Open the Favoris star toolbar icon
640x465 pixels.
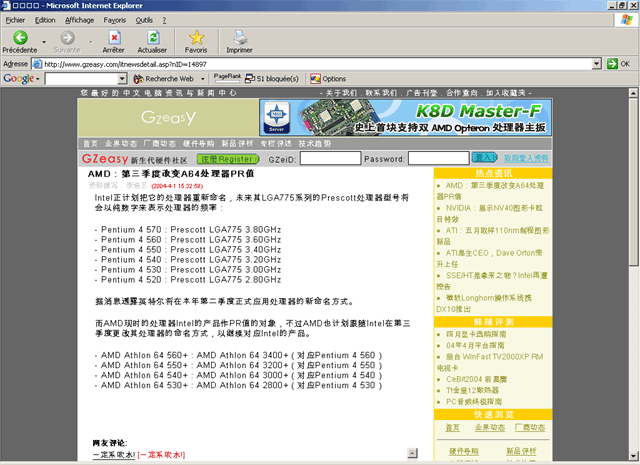coord(196,38)
